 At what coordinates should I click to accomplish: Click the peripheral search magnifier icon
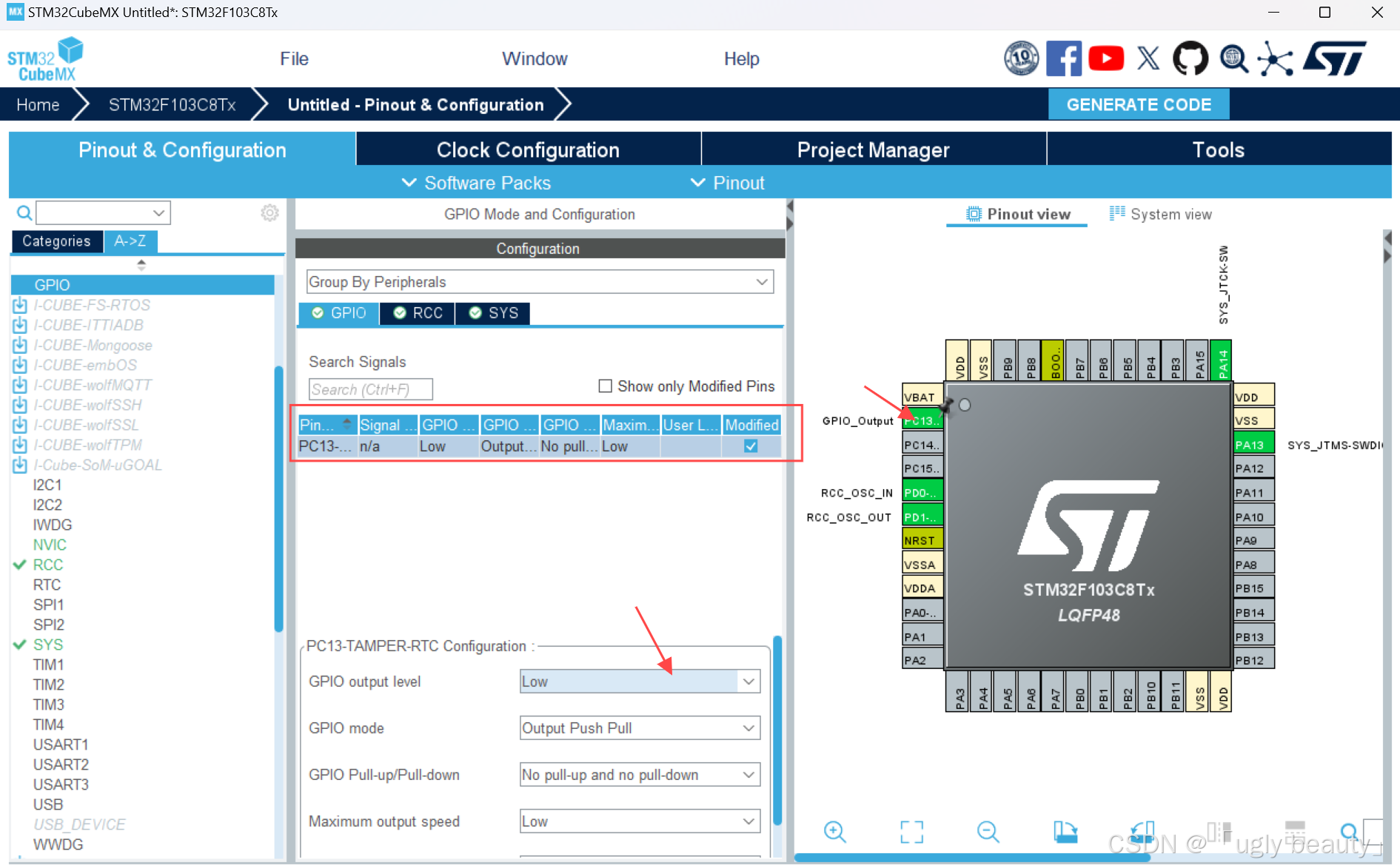[24, 213]
